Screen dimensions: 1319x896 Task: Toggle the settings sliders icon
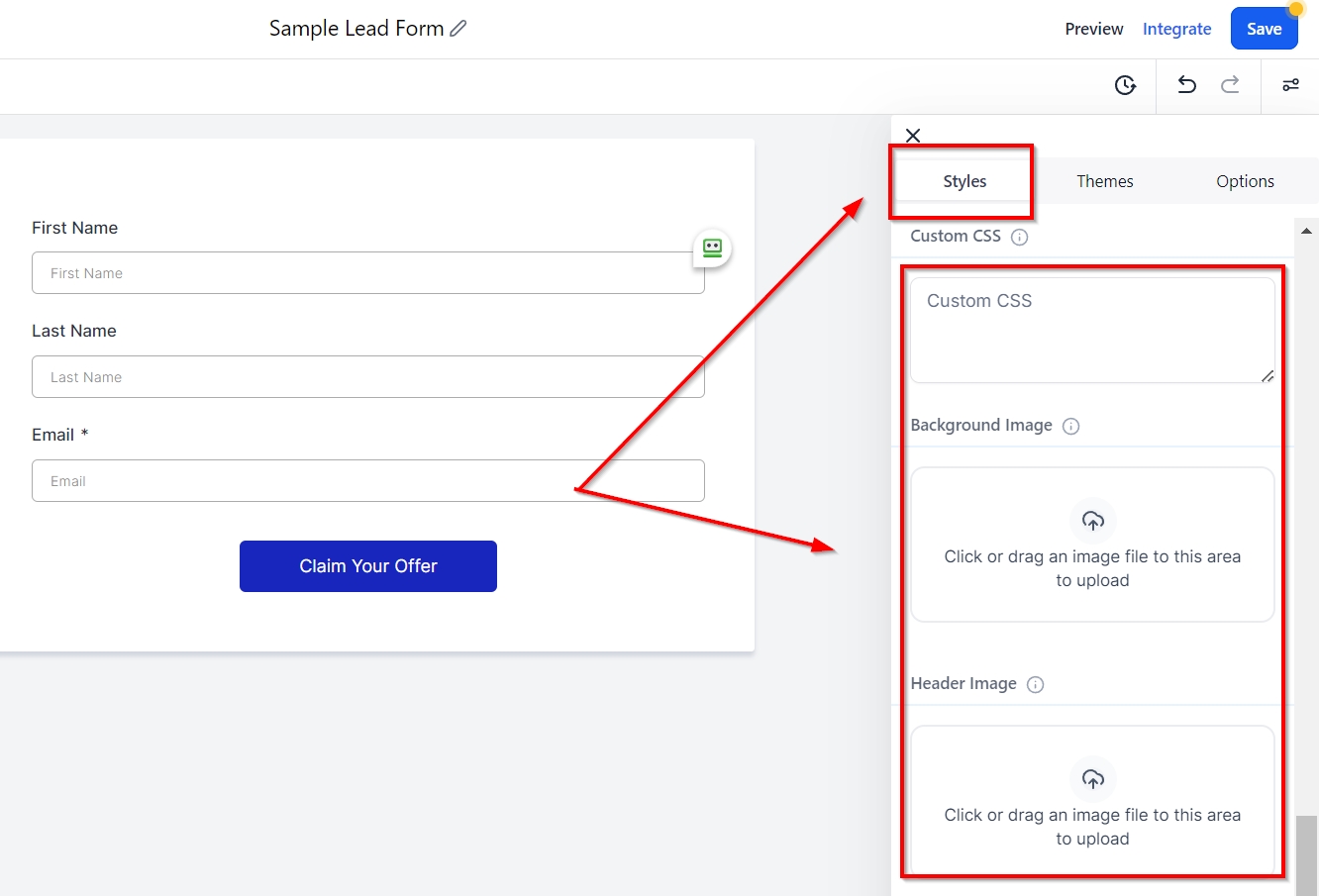click(x=1290, y=85)
